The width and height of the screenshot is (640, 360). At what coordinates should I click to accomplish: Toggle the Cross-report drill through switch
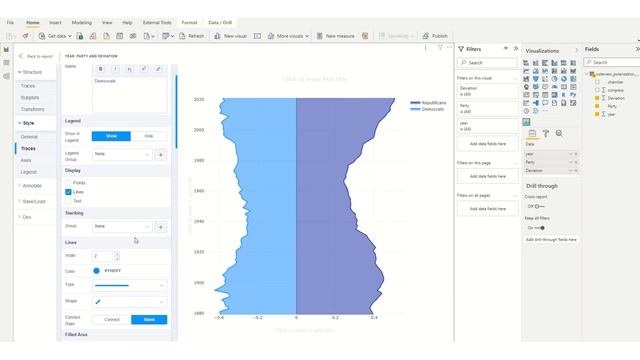539,207
